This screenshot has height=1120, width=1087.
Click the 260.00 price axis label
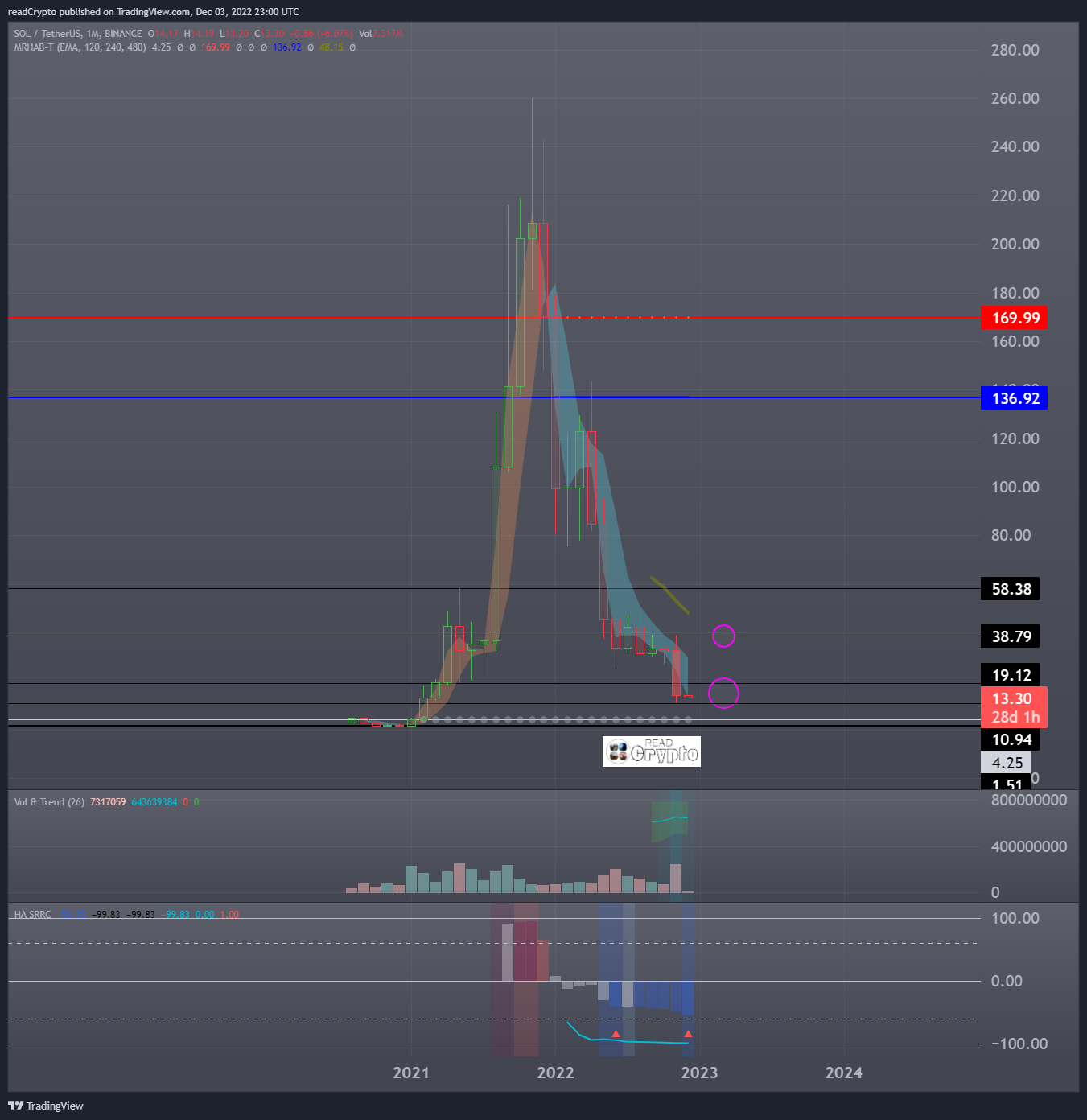(x=1015, y=98)
